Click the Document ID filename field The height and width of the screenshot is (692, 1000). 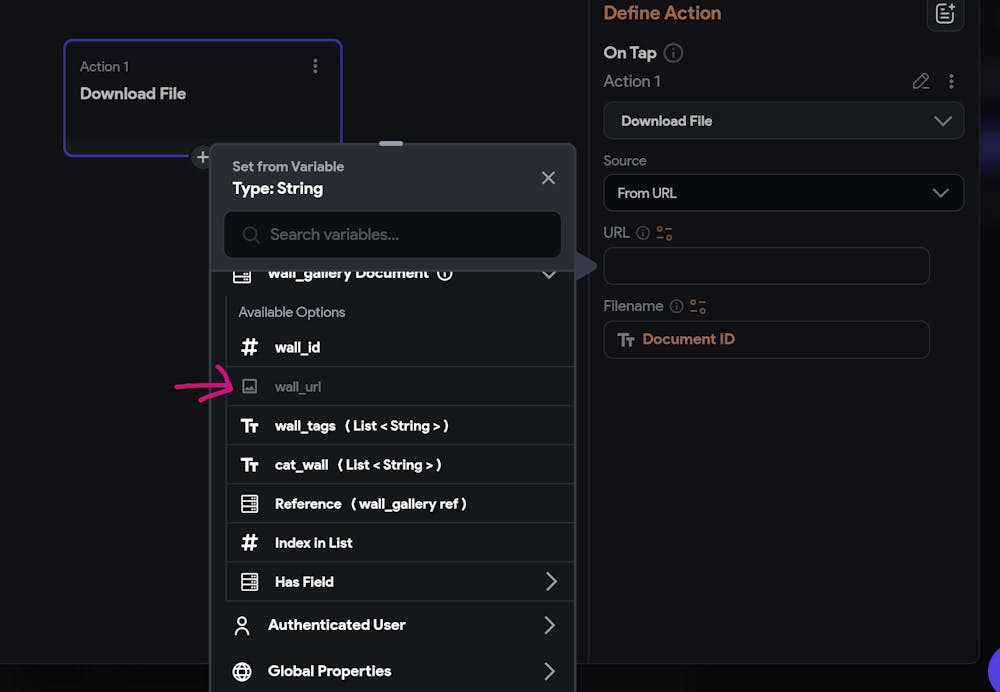tap(766, 340)
